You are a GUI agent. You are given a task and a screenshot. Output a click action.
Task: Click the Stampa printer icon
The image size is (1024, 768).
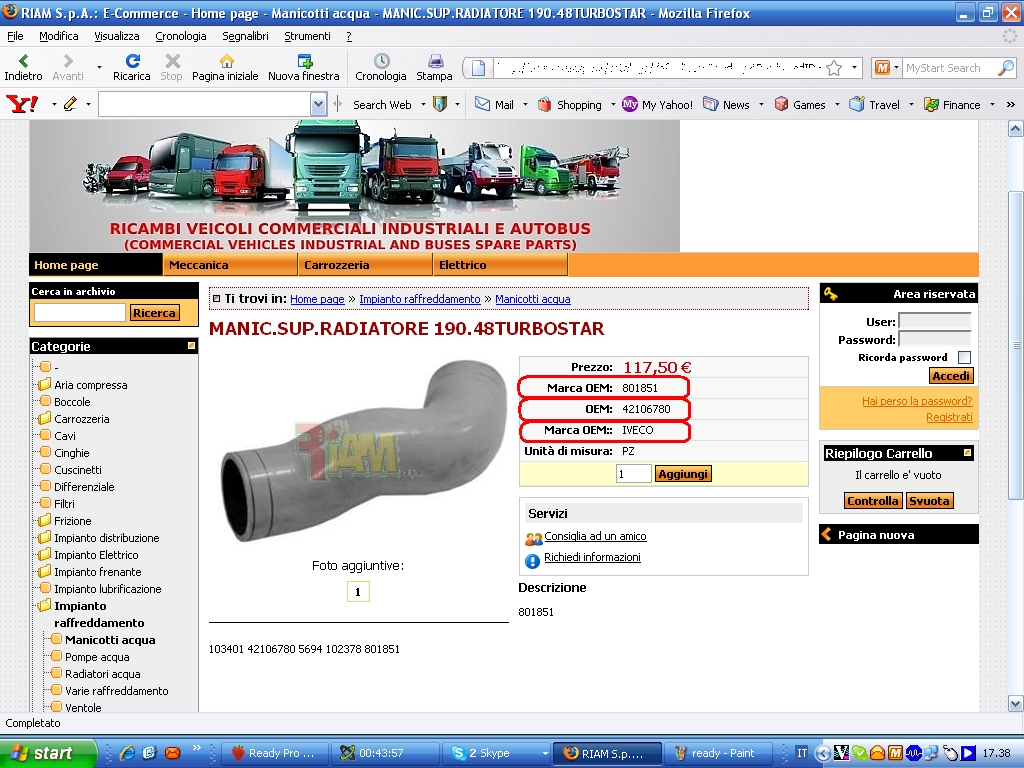point(434,62)
